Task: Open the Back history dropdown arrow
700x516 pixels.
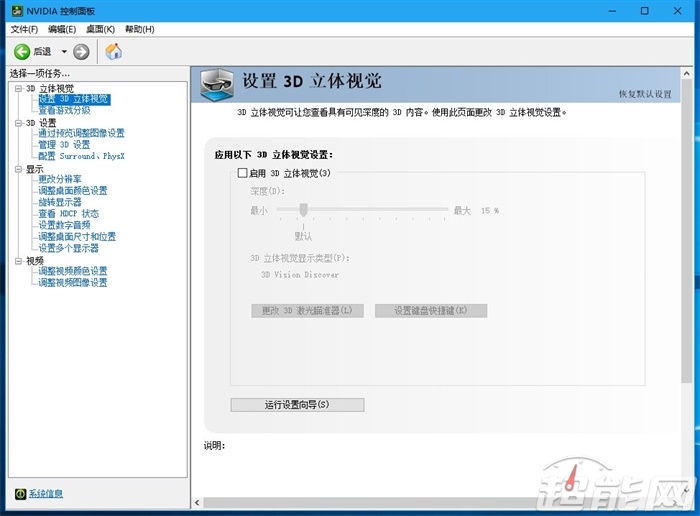Action: click(64, 52)
